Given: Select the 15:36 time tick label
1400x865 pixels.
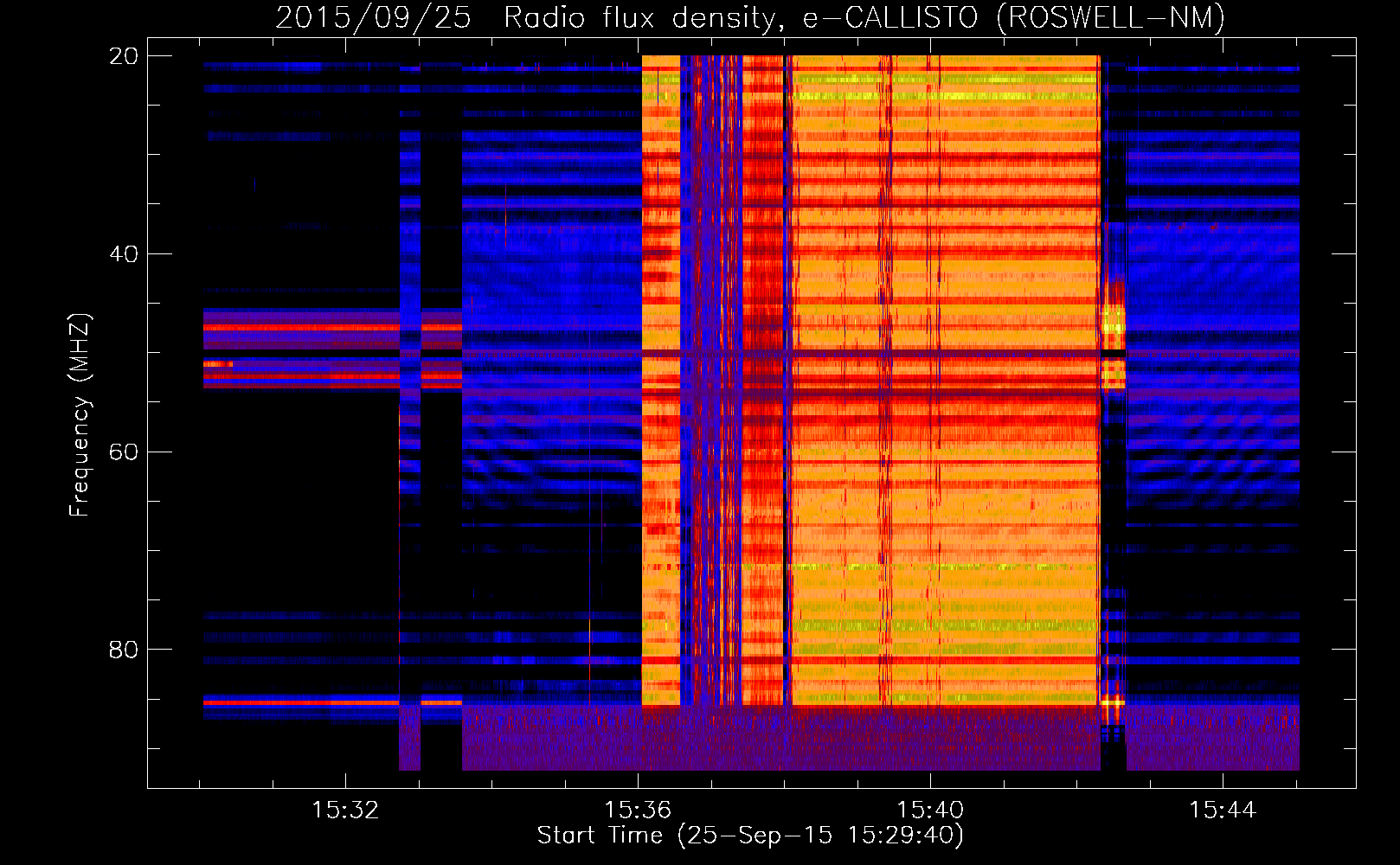Looking at the screenshot, I should click(x=638, y=811).
